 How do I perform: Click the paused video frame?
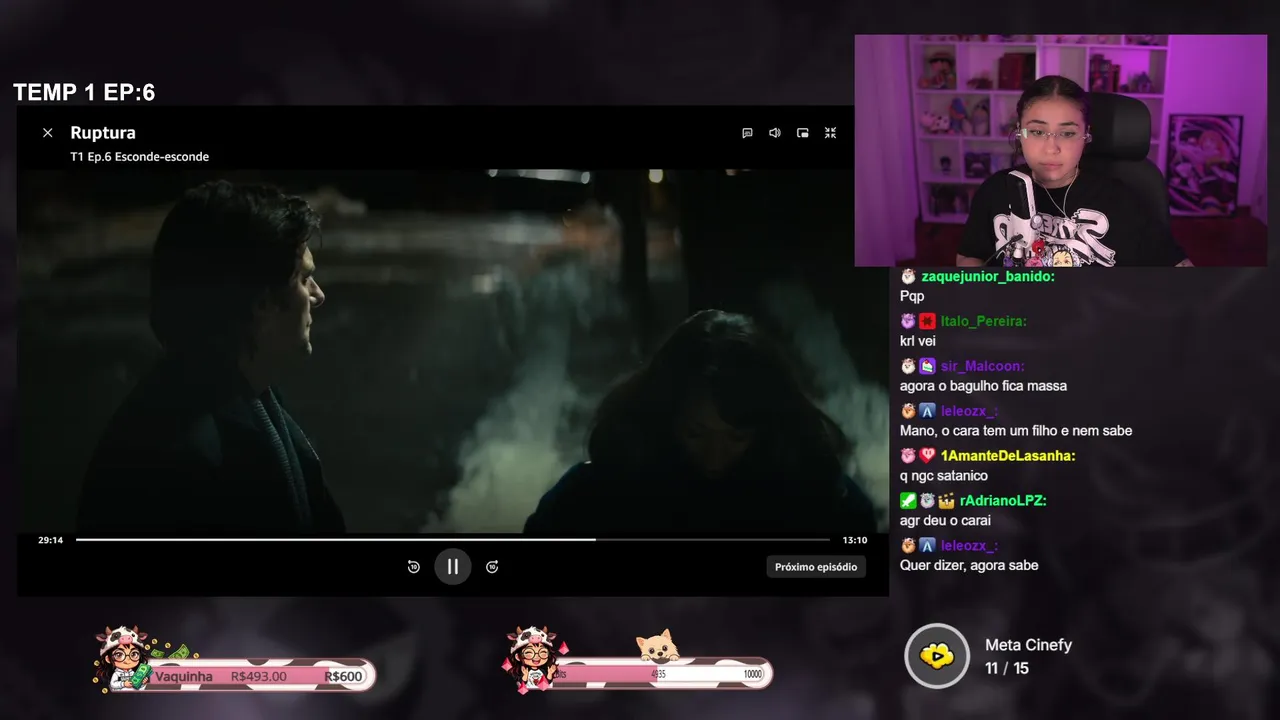click(452, 351)
